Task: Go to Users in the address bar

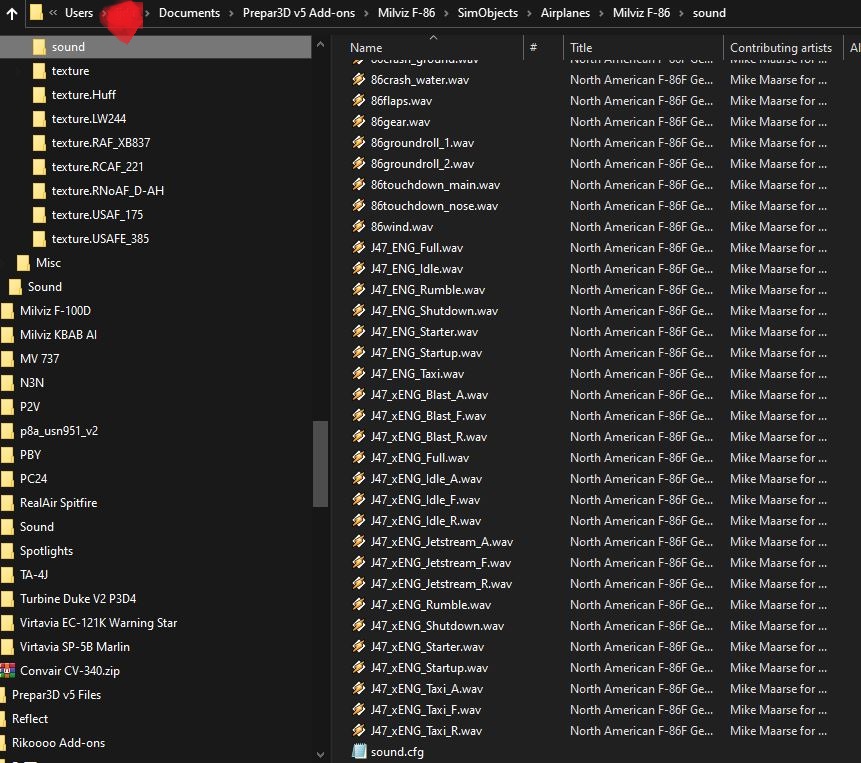Action: (x=79, y=13)
